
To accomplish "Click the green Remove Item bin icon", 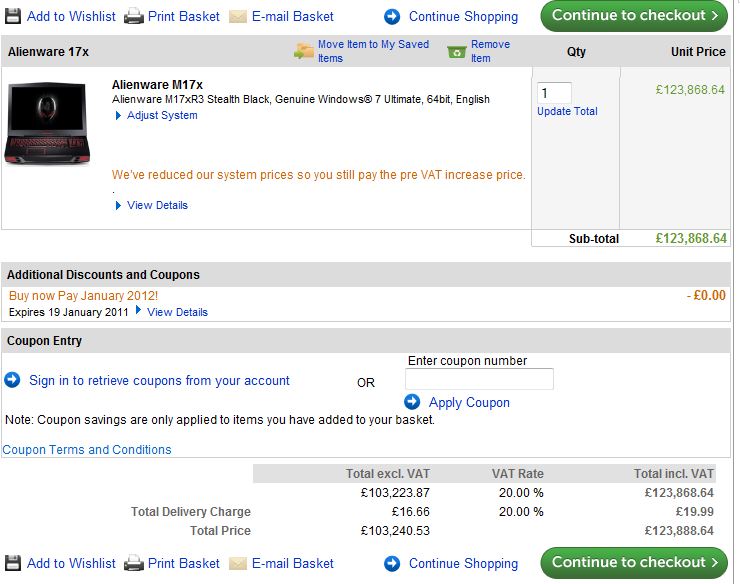I will click(x=456, y=51).
